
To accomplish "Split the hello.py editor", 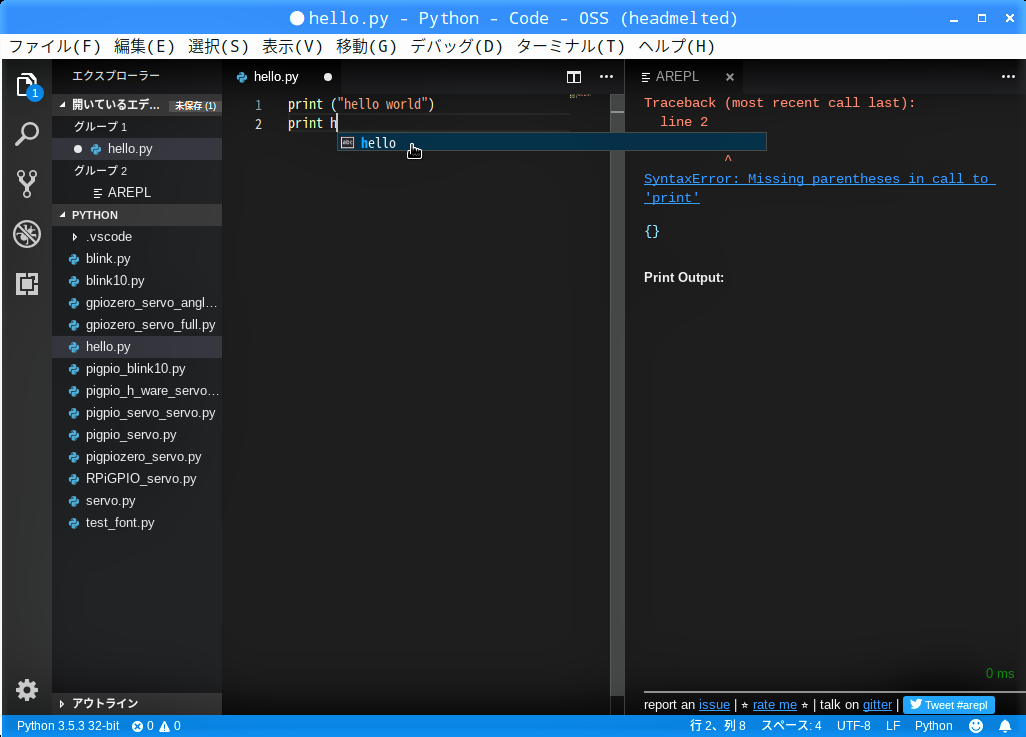I will 574,77.
